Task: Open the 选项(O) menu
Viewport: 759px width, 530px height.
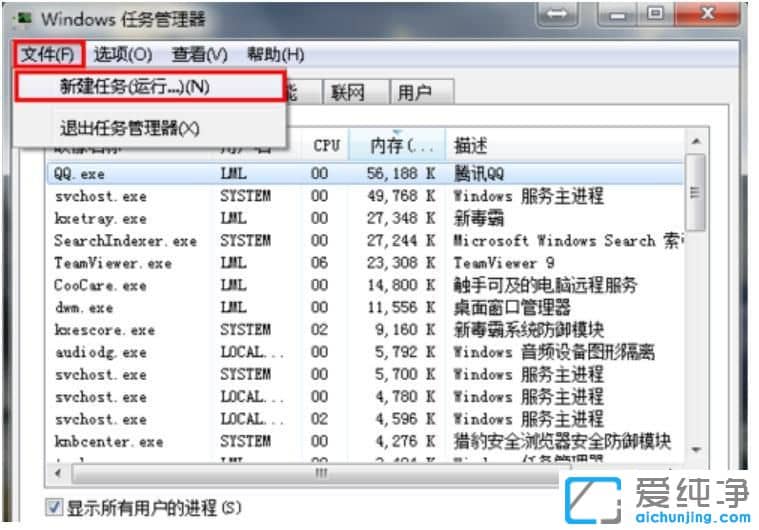Action: pos(123,54)
